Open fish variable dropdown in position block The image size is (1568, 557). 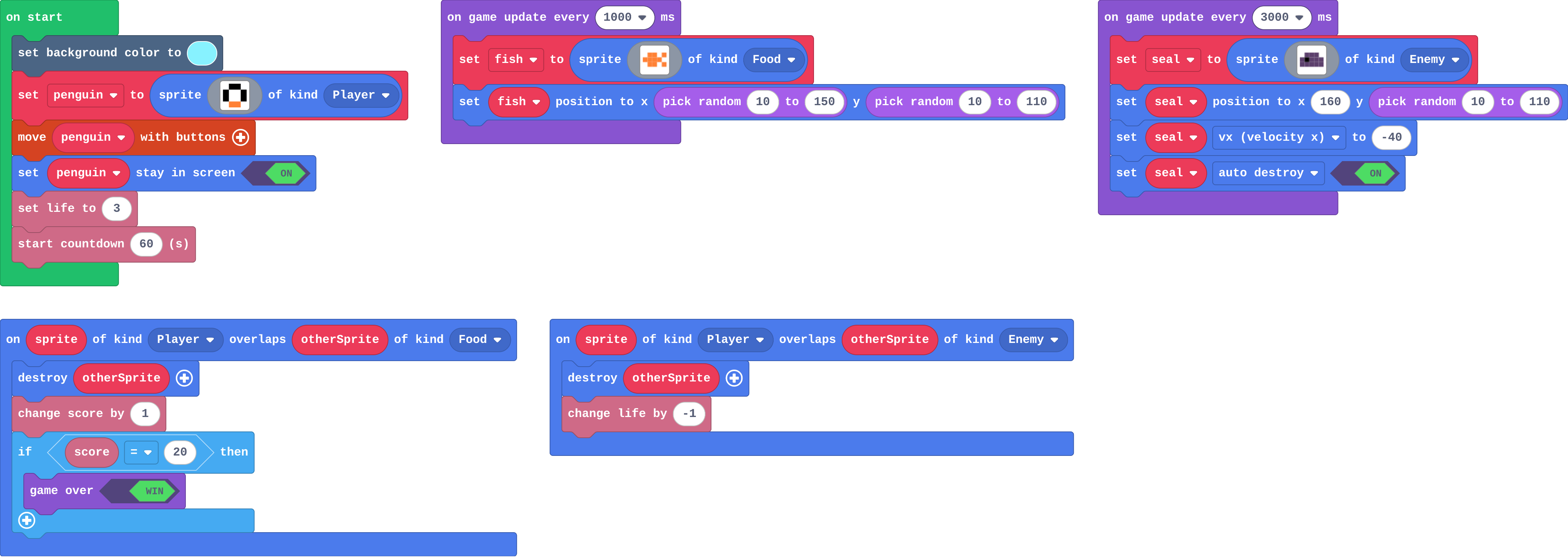[x=519, y=102]
